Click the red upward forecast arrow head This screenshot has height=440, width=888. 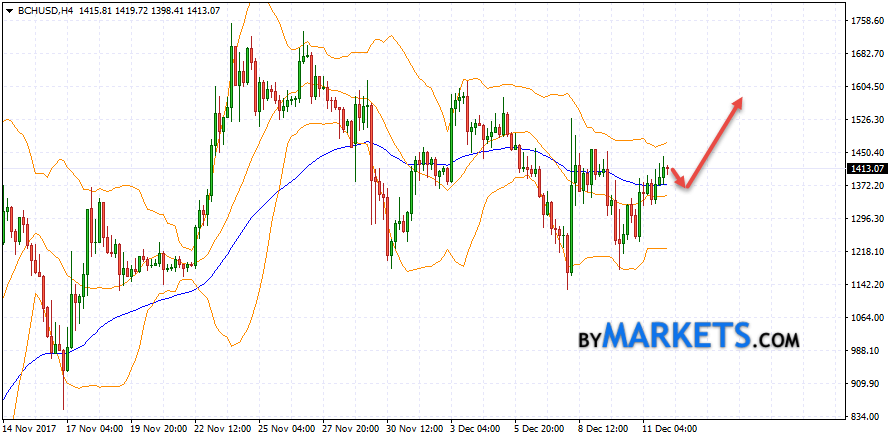click(738, 100)
